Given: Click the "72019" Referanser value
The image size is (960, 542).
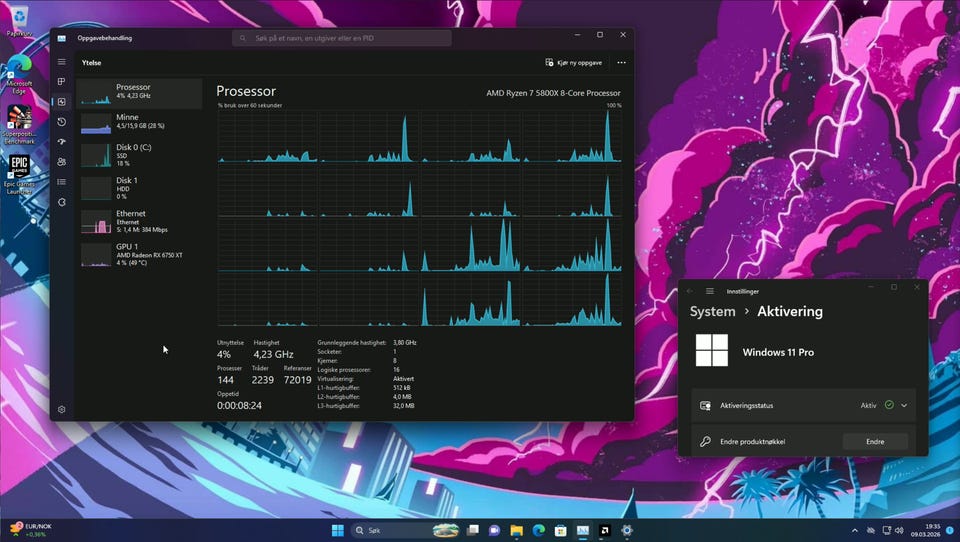Looking at the screenshot, I should 298,380.
